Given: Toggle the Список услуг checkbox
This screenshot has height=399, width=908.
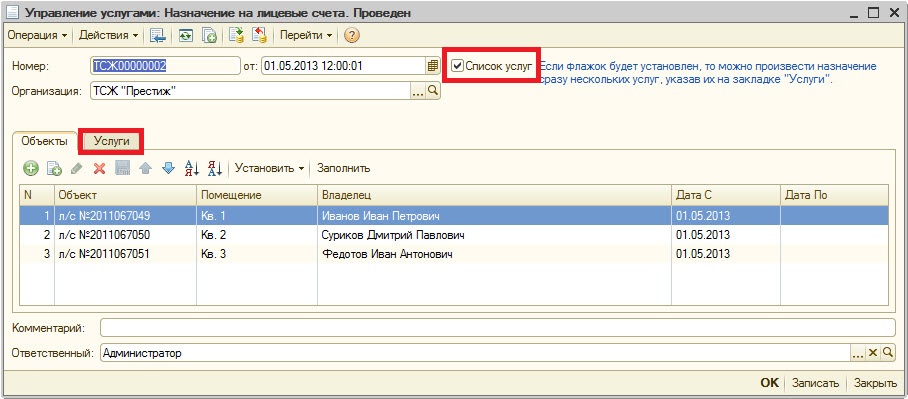Looking at the screenshot, I should (x=458, y=66).
